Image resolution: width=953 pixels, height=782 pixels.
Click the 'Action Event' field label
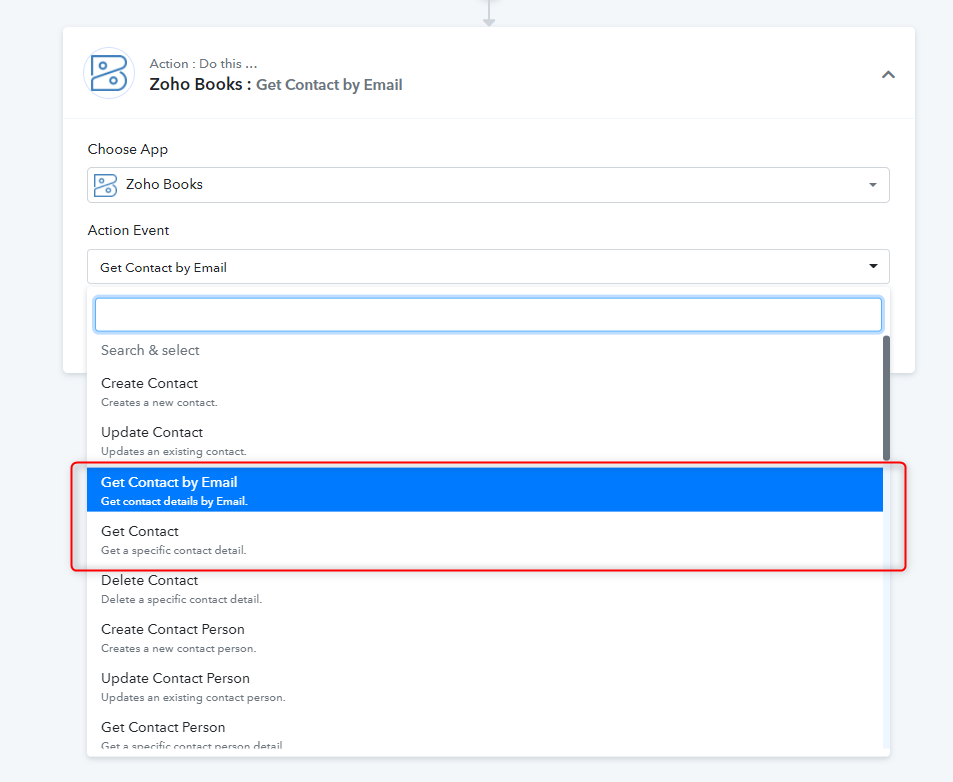click(128, 230)
